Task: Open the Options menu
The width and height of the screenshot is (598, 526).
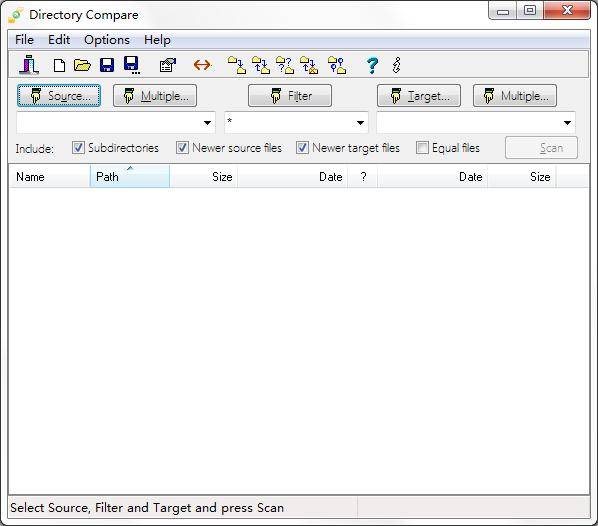Action: pyautogui.click(x=107, y=40)
